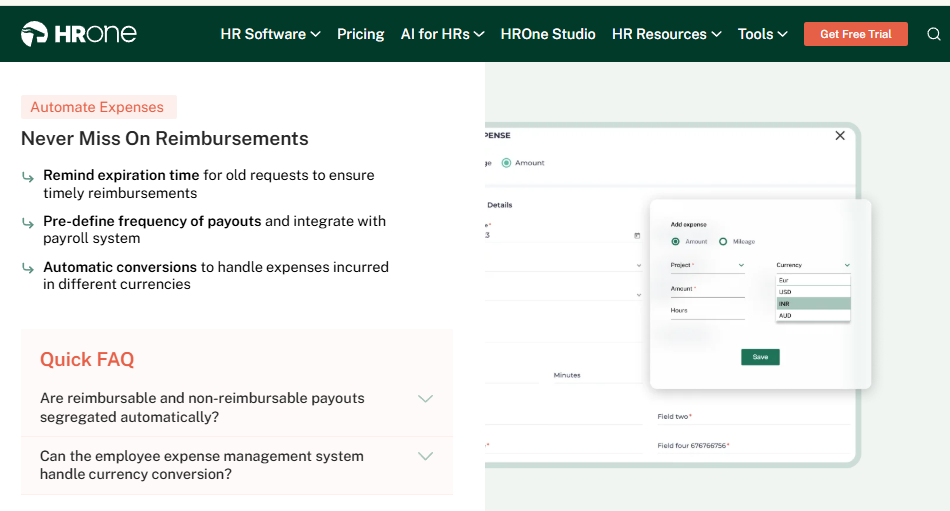Select the Mileage radio button
The image size is (950, 511).
[723, 241]
